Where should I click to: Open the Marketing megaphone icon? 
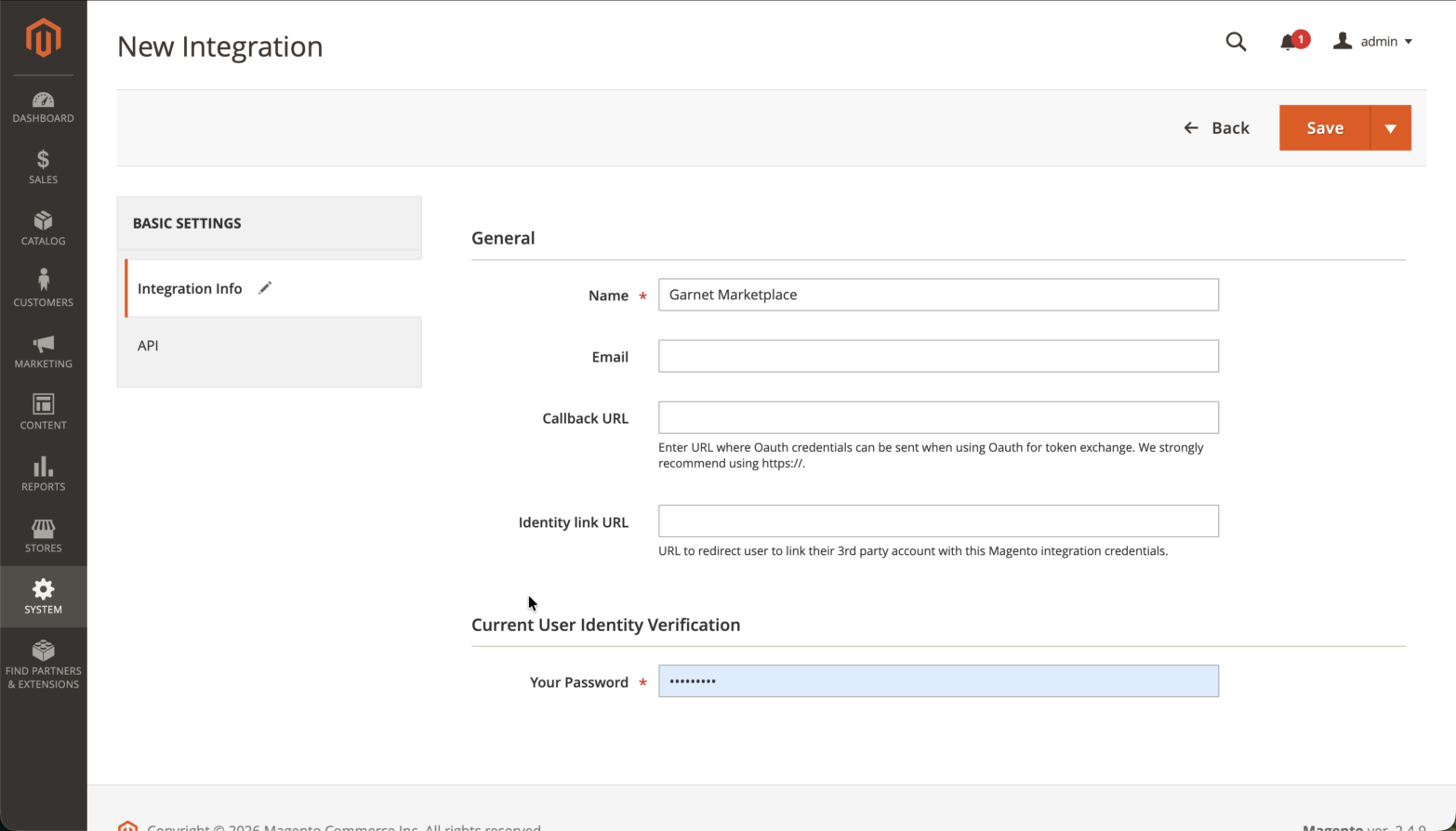[x=43, y=344]
